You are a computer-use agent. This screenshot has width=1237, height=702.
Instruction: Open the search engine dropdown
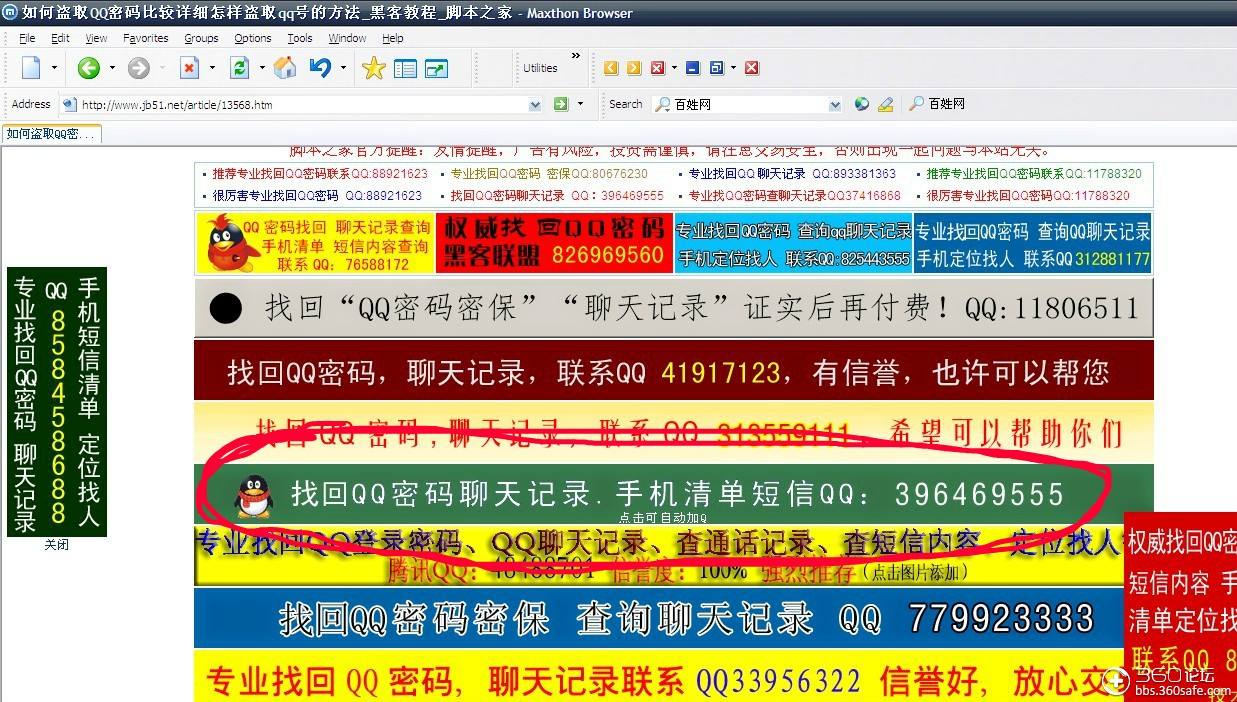835,104
